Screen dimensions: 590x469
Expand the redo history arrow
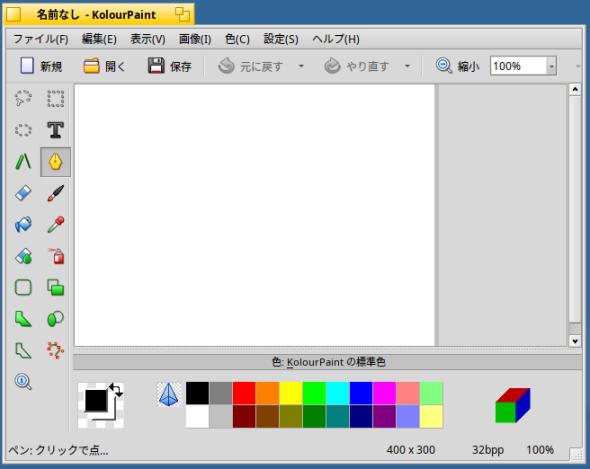tap(407, 66)
